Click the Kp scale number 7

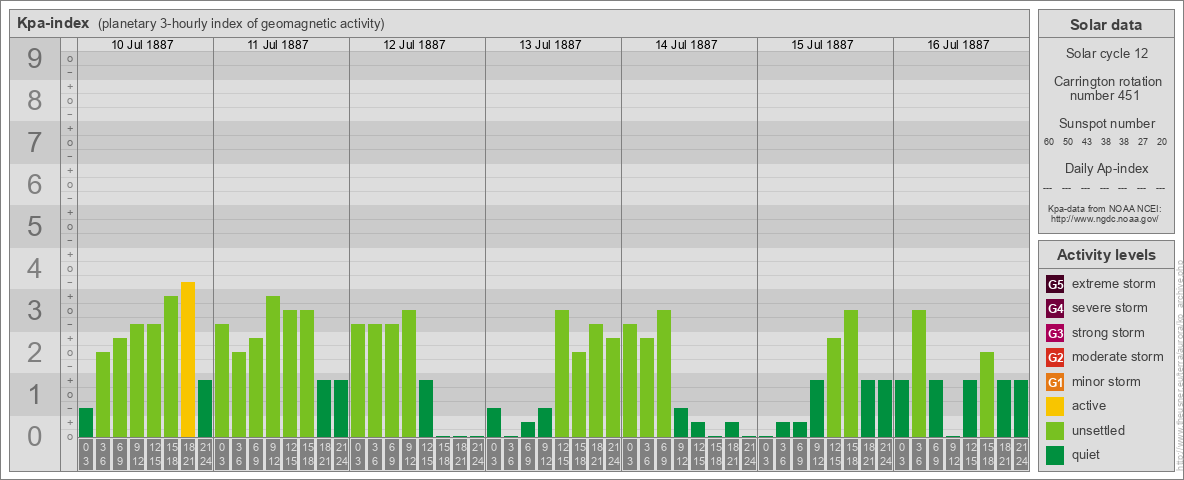point(34,143)
